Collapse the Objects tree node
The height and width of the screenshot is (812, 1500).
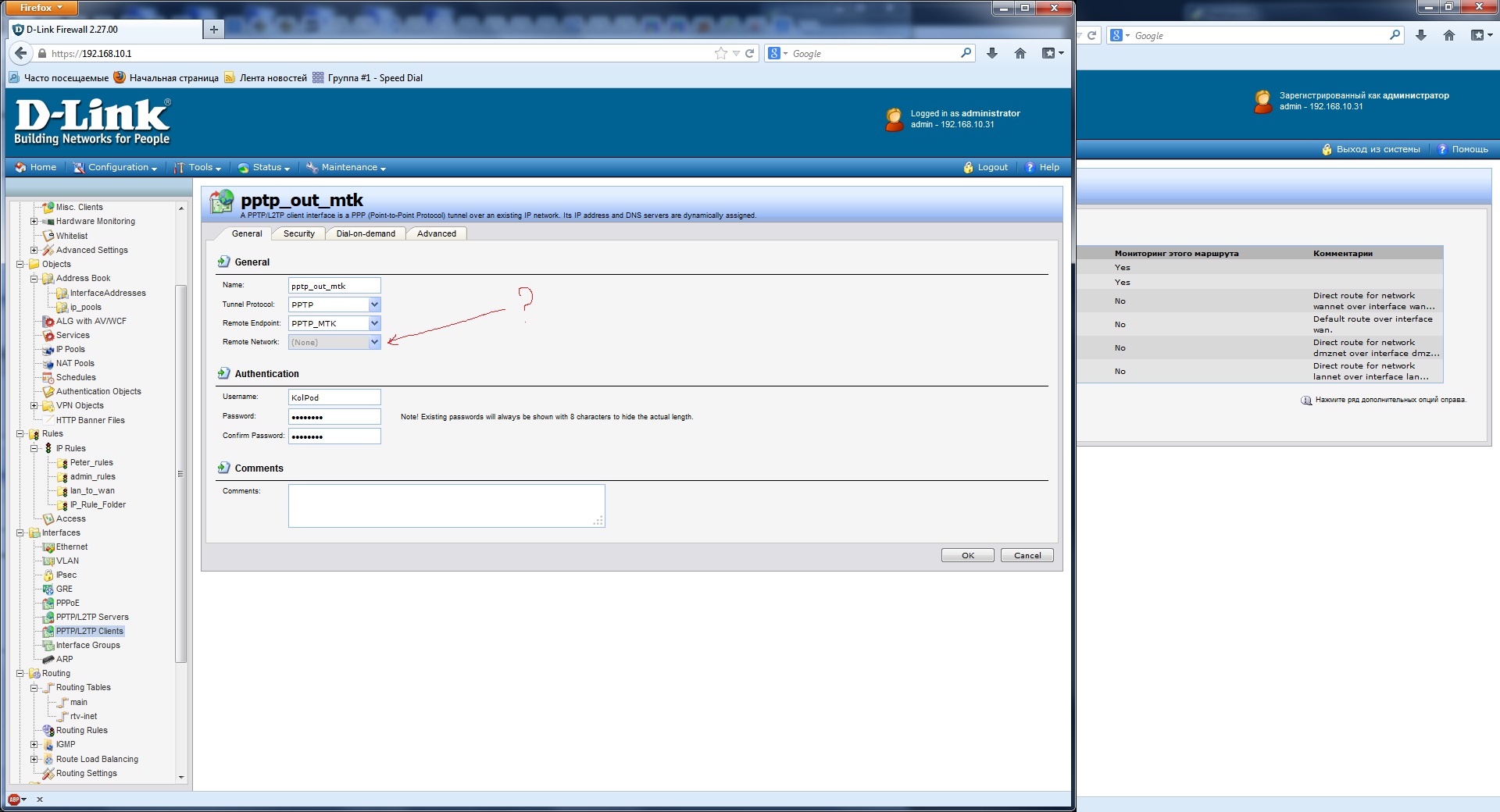click(20, 265)
